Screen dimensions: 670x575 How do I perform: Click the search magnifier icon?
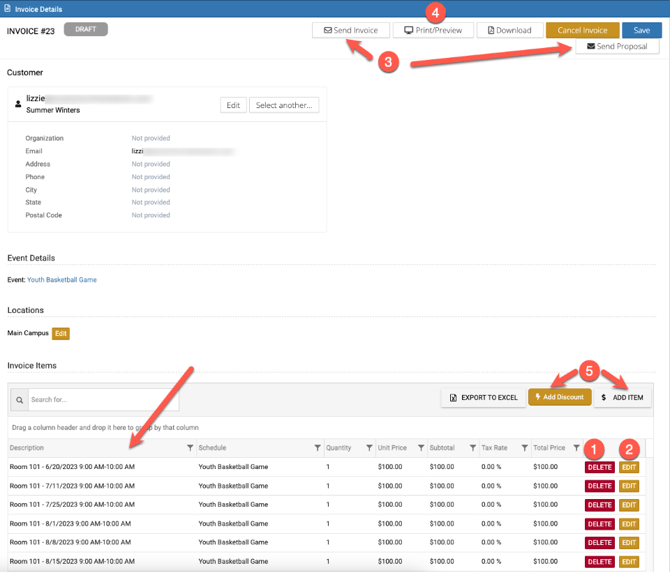click(19, 400)
